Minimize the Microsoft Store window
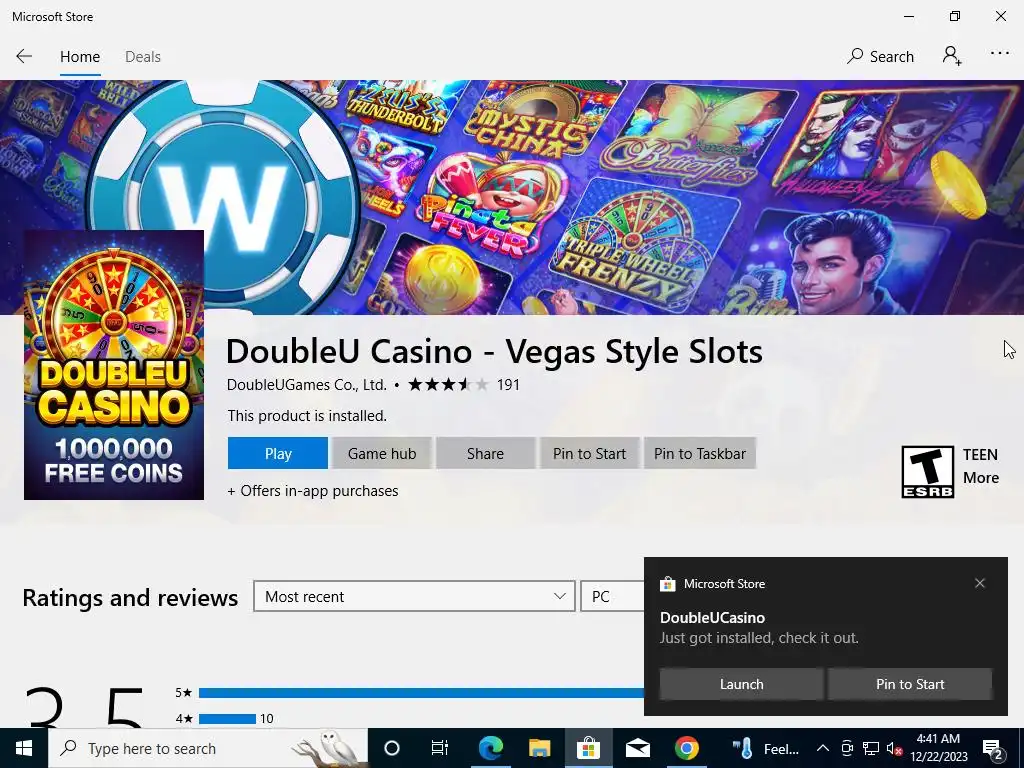This screenshot has height=768, width=1024. tap(908, 16)
